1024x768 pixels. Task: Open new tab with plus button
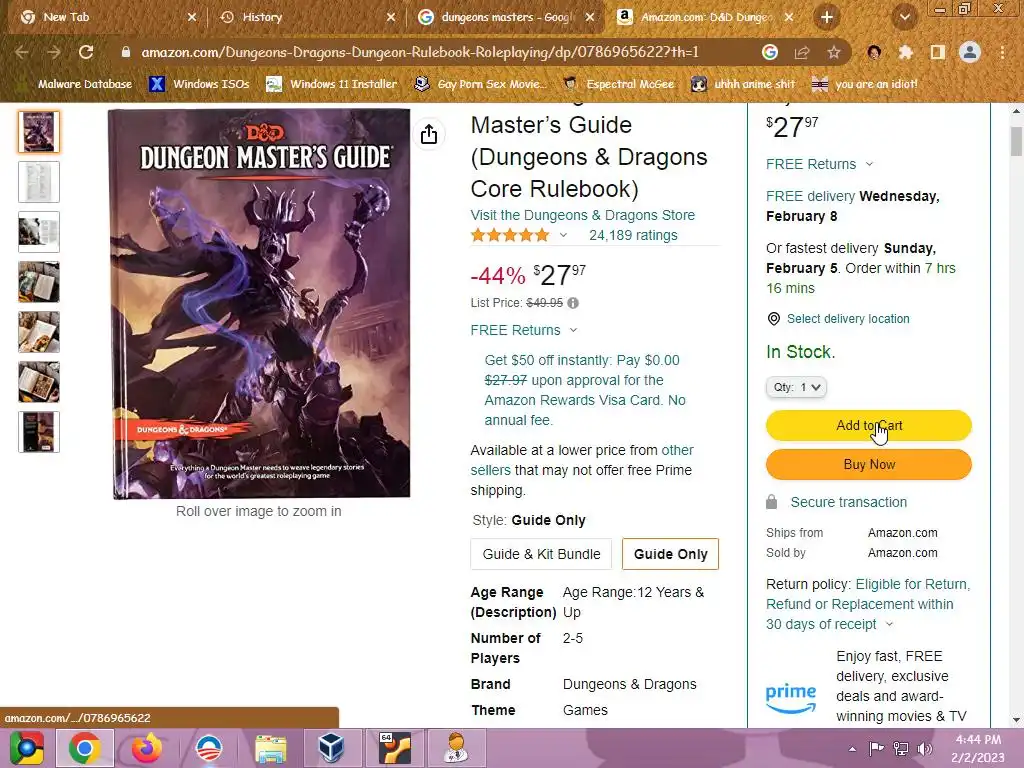[826, 17]
